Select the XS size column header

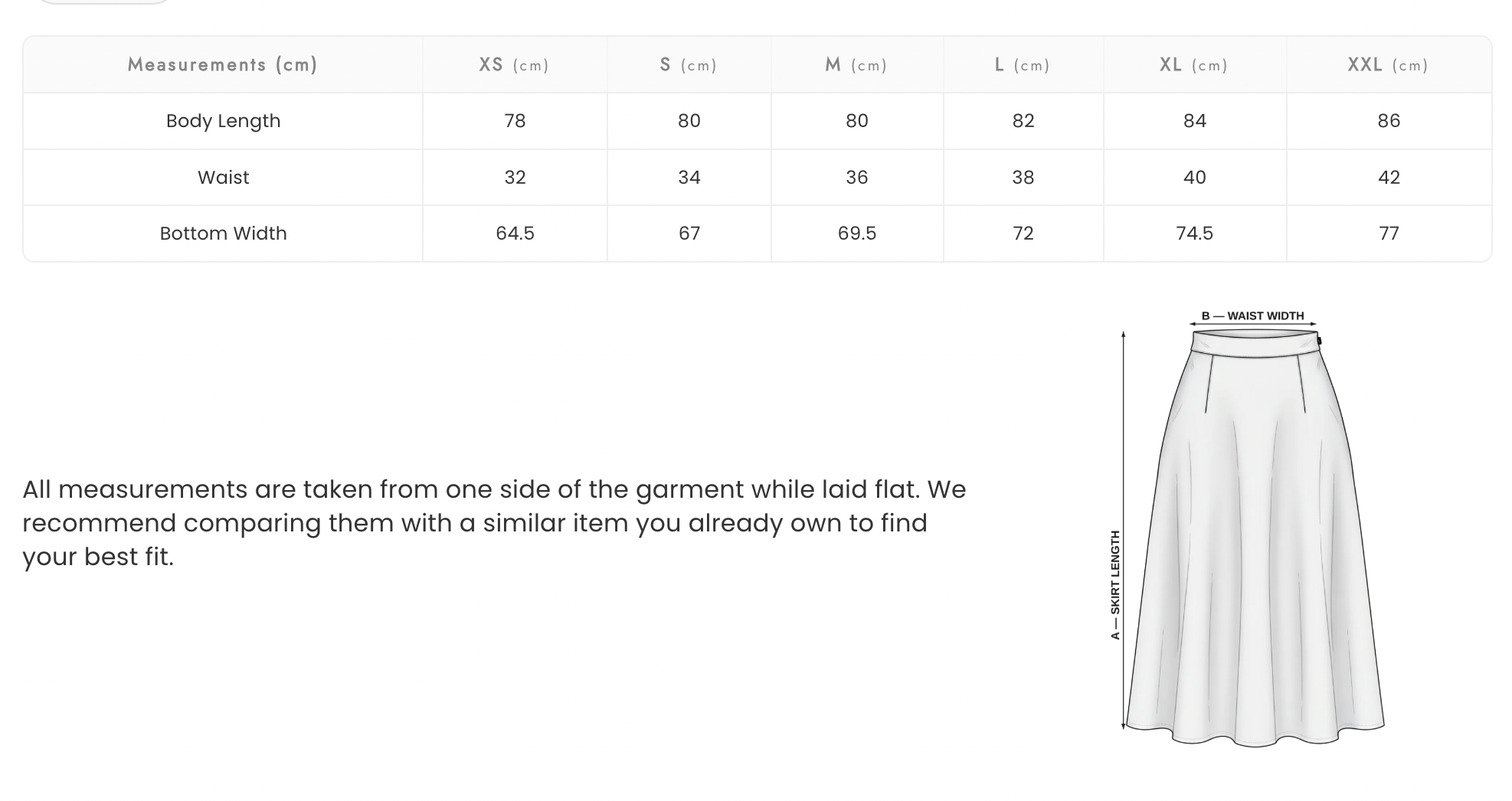click(514, 65)
